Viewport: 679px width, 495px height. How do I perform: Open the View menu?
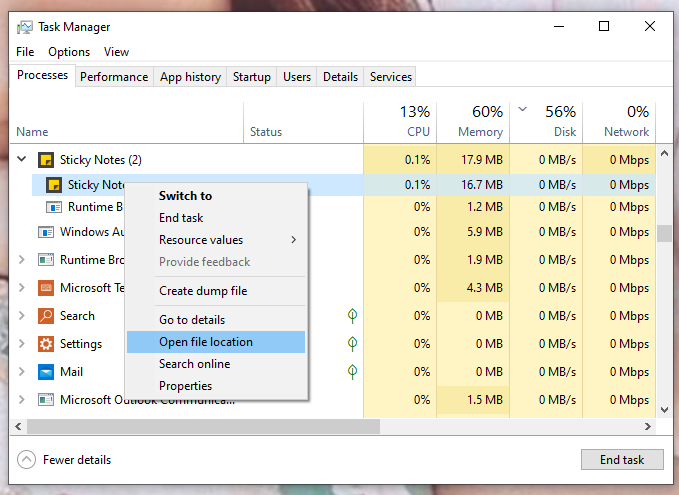point(116,52)
